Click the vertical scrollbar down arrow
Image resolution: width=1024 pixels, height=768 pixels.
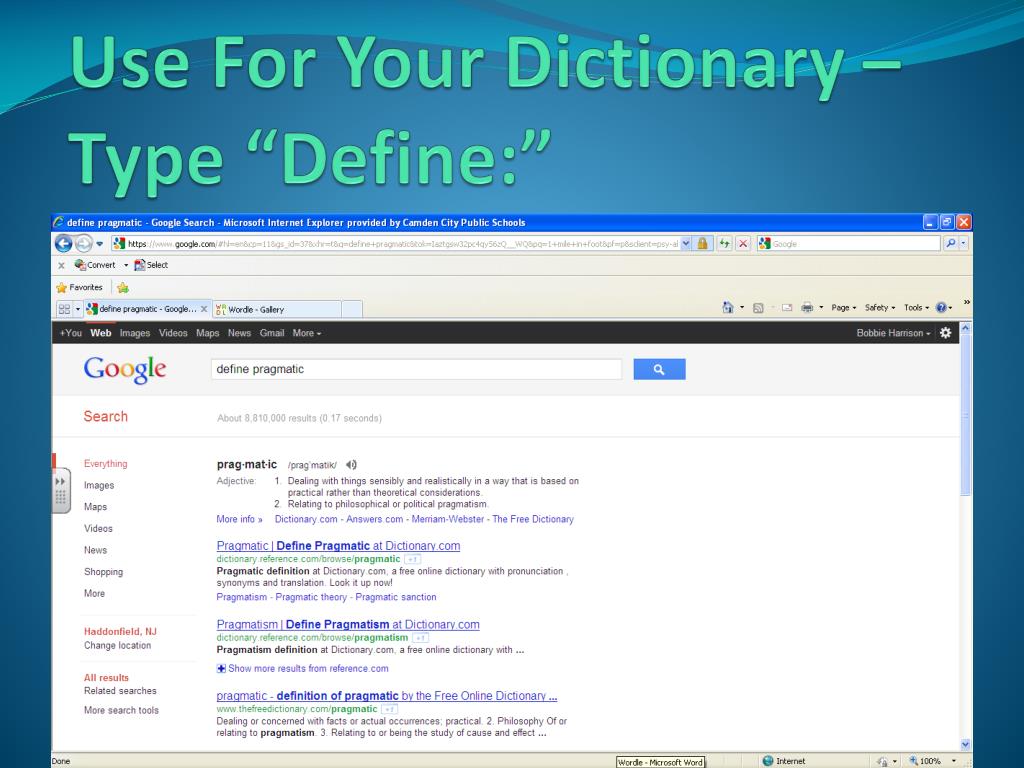coord(965,744)
